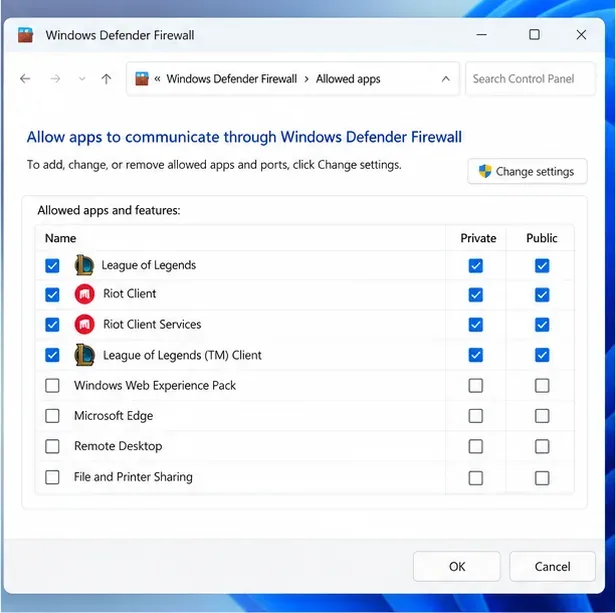The height and width of the screenshot is (613, 616).
Task: Check Private for Remote Desktop
Action: tap(475, 446)
